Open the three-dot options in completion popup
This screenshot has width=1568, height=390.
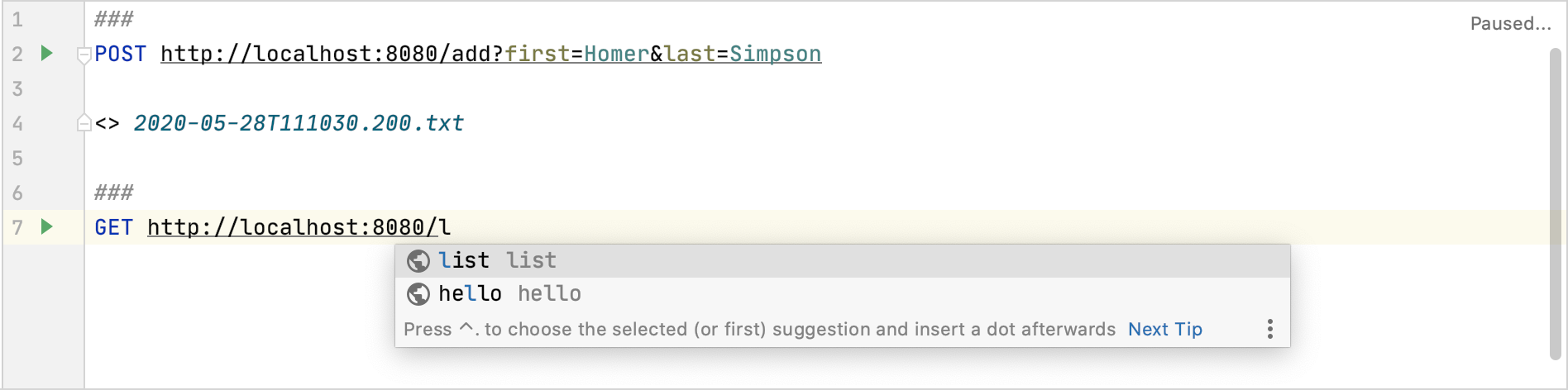[x=1269, y=330]
